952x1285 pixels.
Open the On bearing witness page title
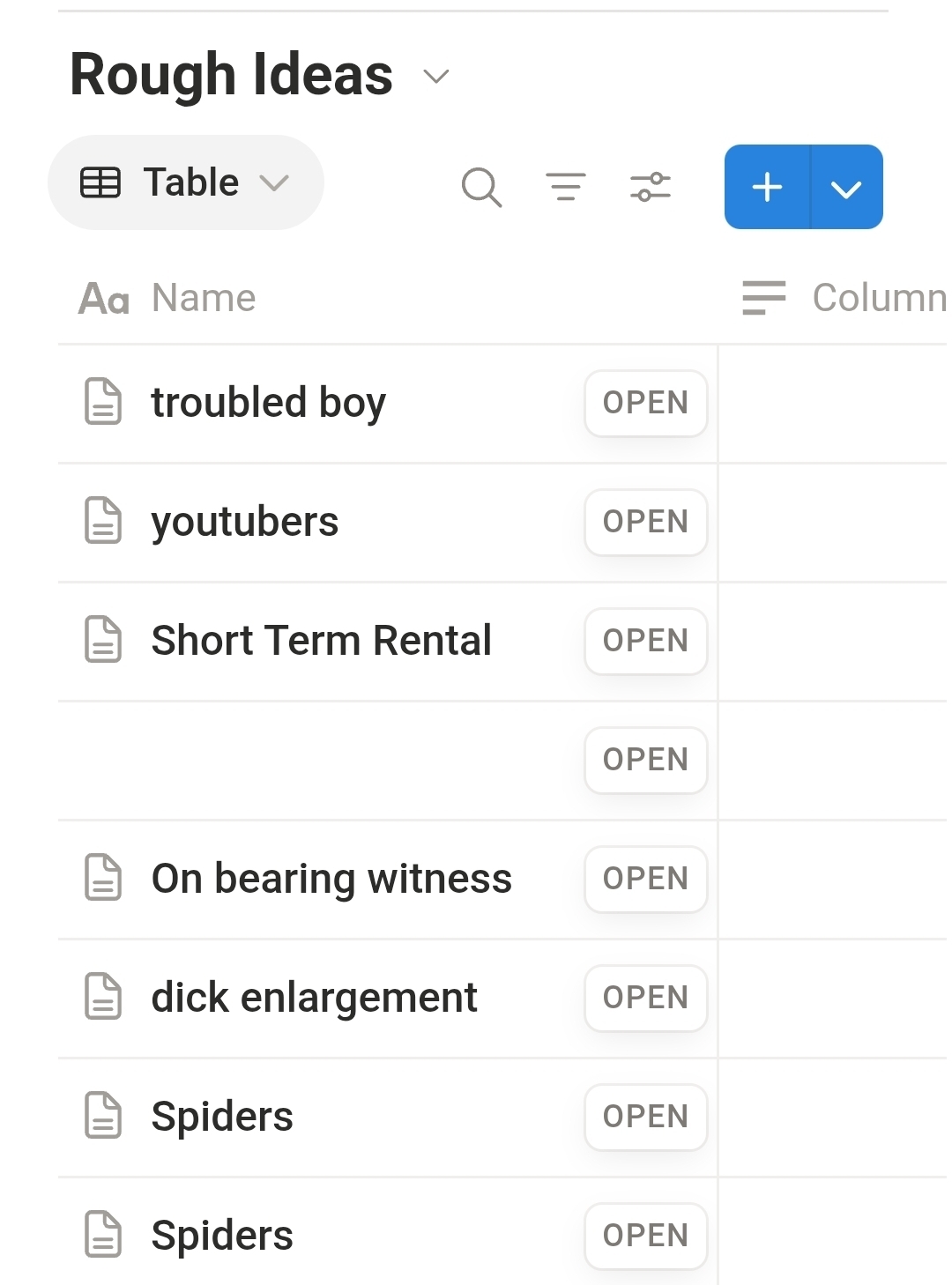(x=331, y=879)
